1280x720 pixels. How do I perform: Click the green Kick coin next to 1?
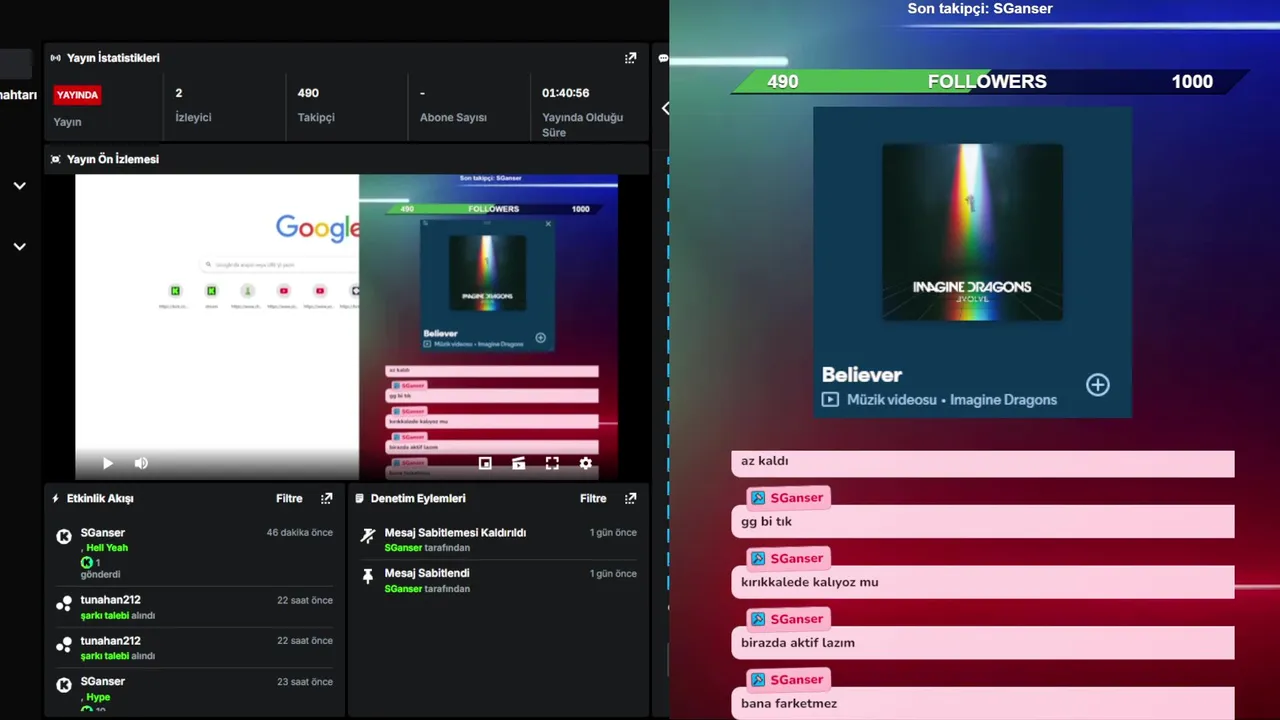87,563
